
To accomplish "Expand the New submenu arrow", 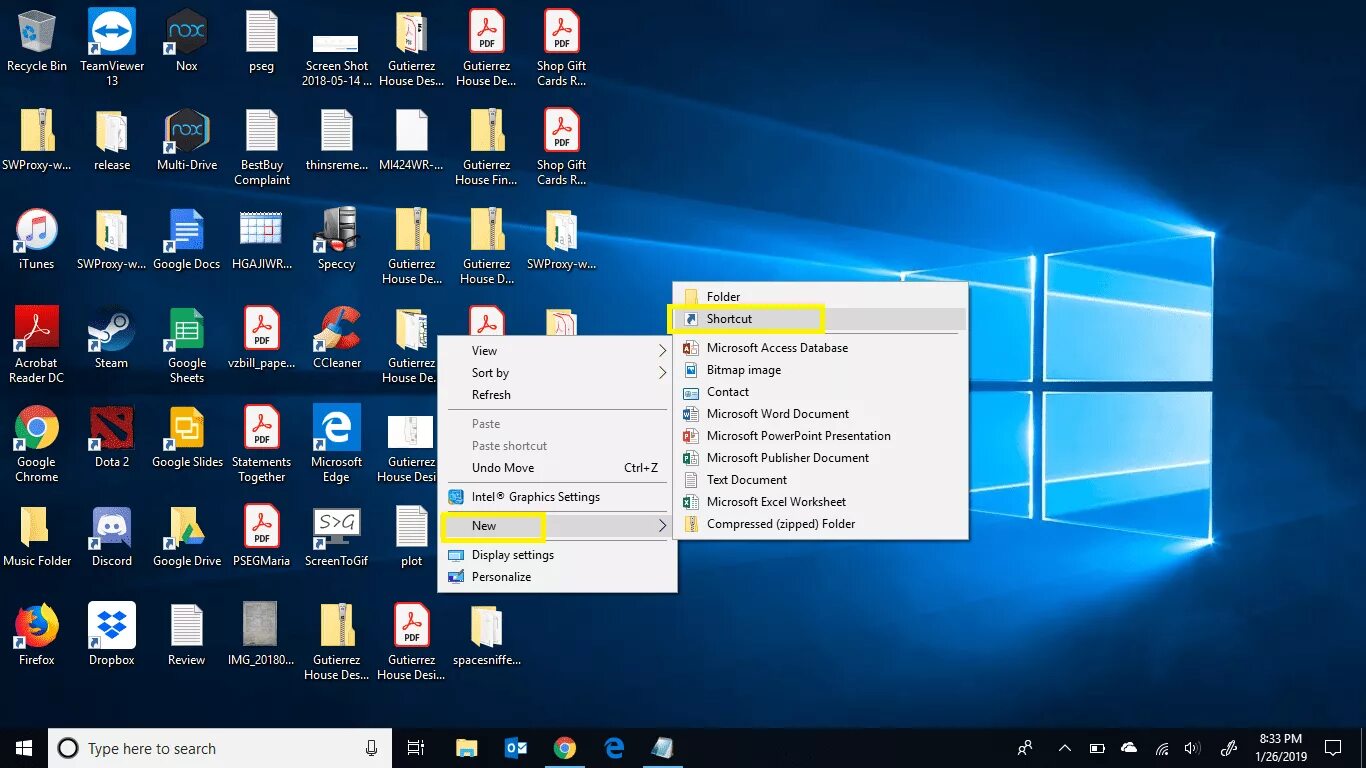I will (662, 526).
